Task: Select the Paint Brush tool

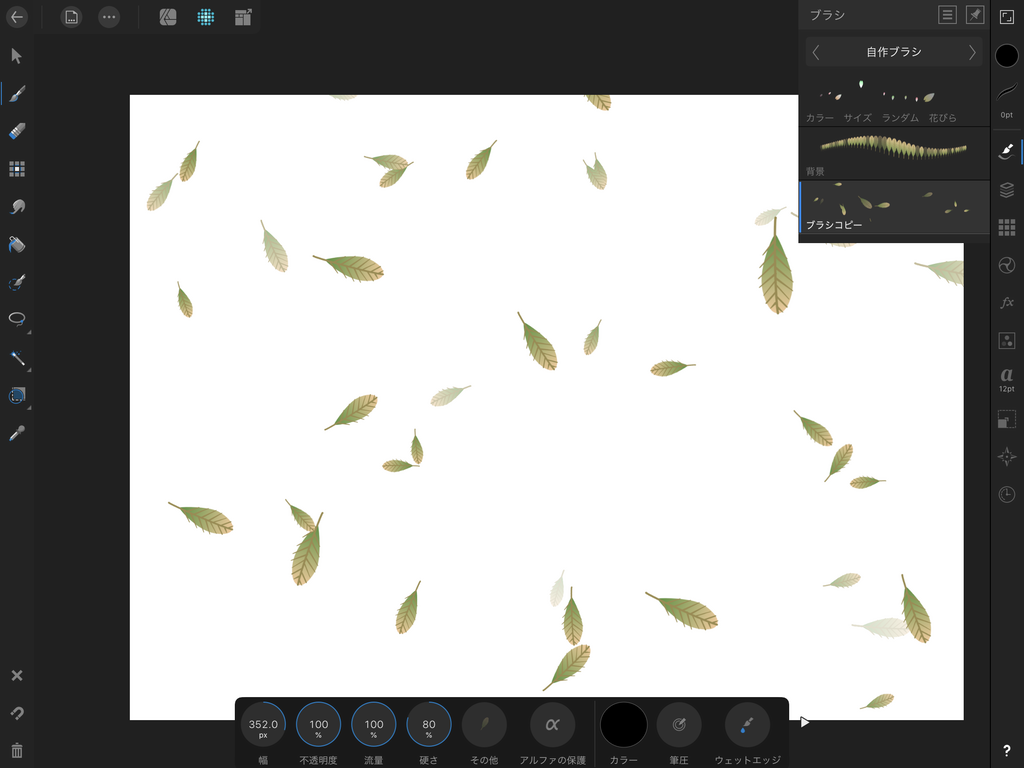Action: coord(16,93)
